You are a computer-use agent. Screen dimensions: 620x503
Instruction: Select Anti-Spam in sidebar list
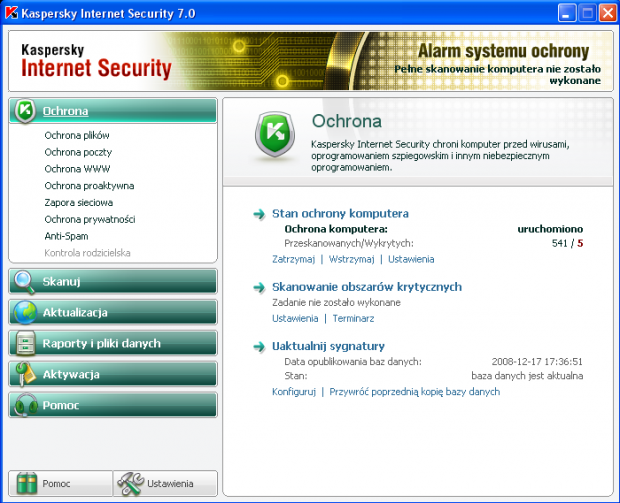pos(66,236)
